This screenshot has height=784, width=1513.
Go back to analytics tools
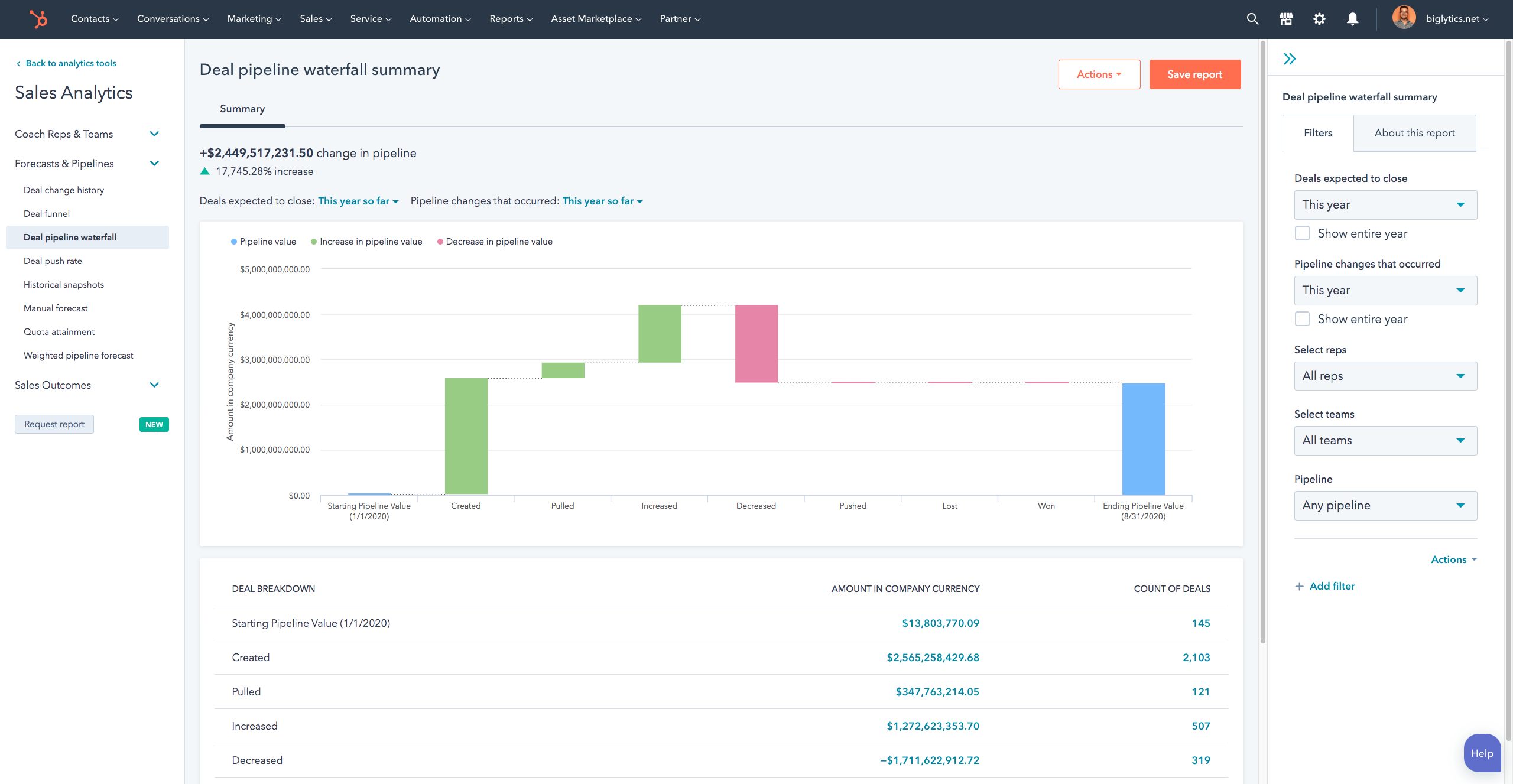click(x=70, y=63)
